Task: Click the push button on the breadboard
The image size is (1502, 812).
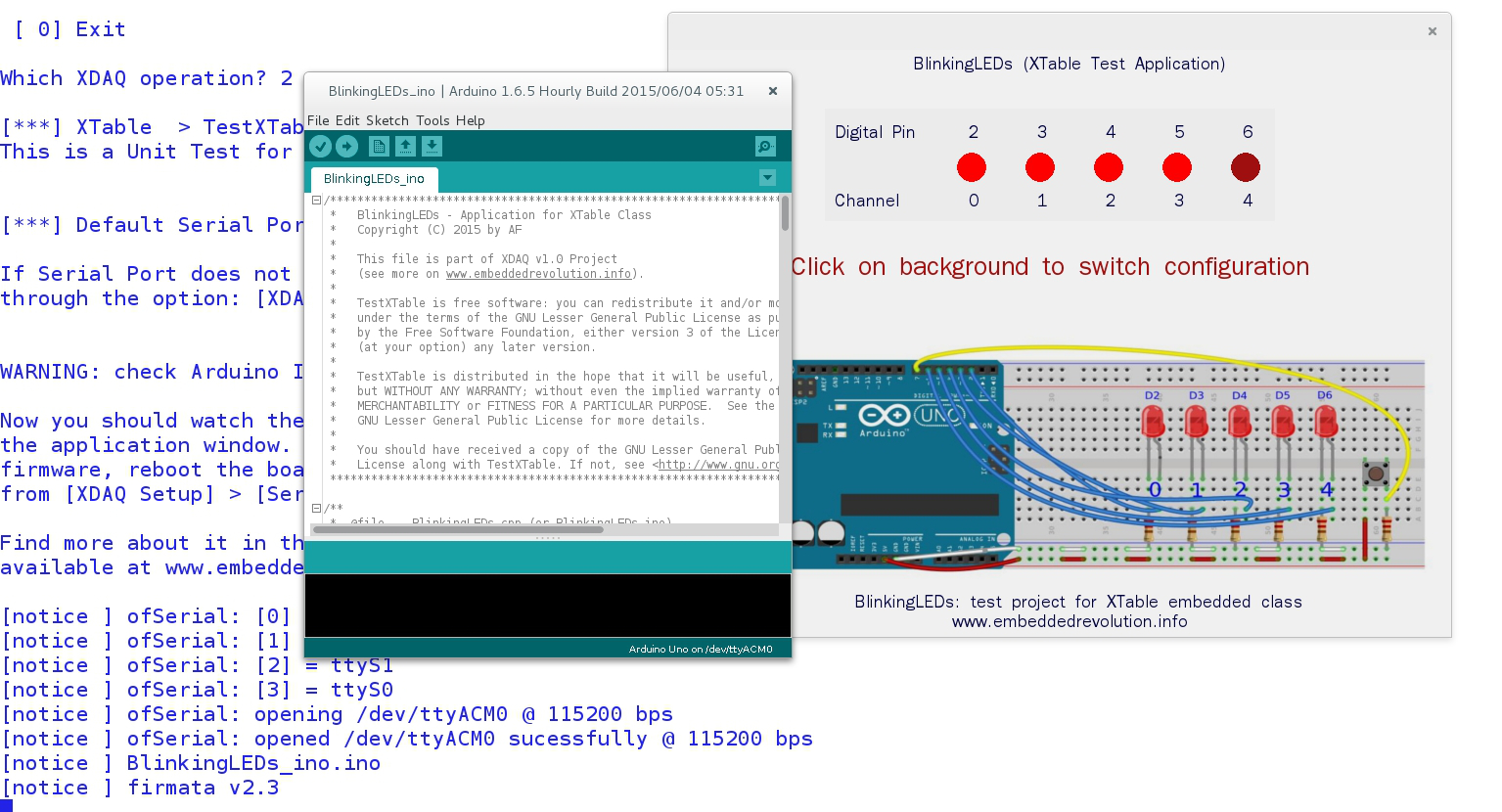Action: click(1376, 474)
